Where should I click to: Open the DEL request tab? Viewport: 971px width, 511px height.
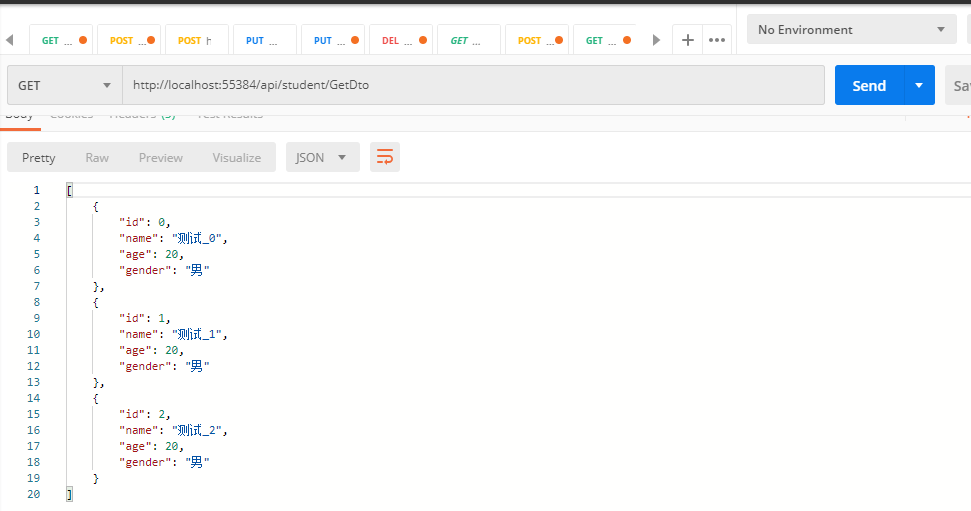401,40
